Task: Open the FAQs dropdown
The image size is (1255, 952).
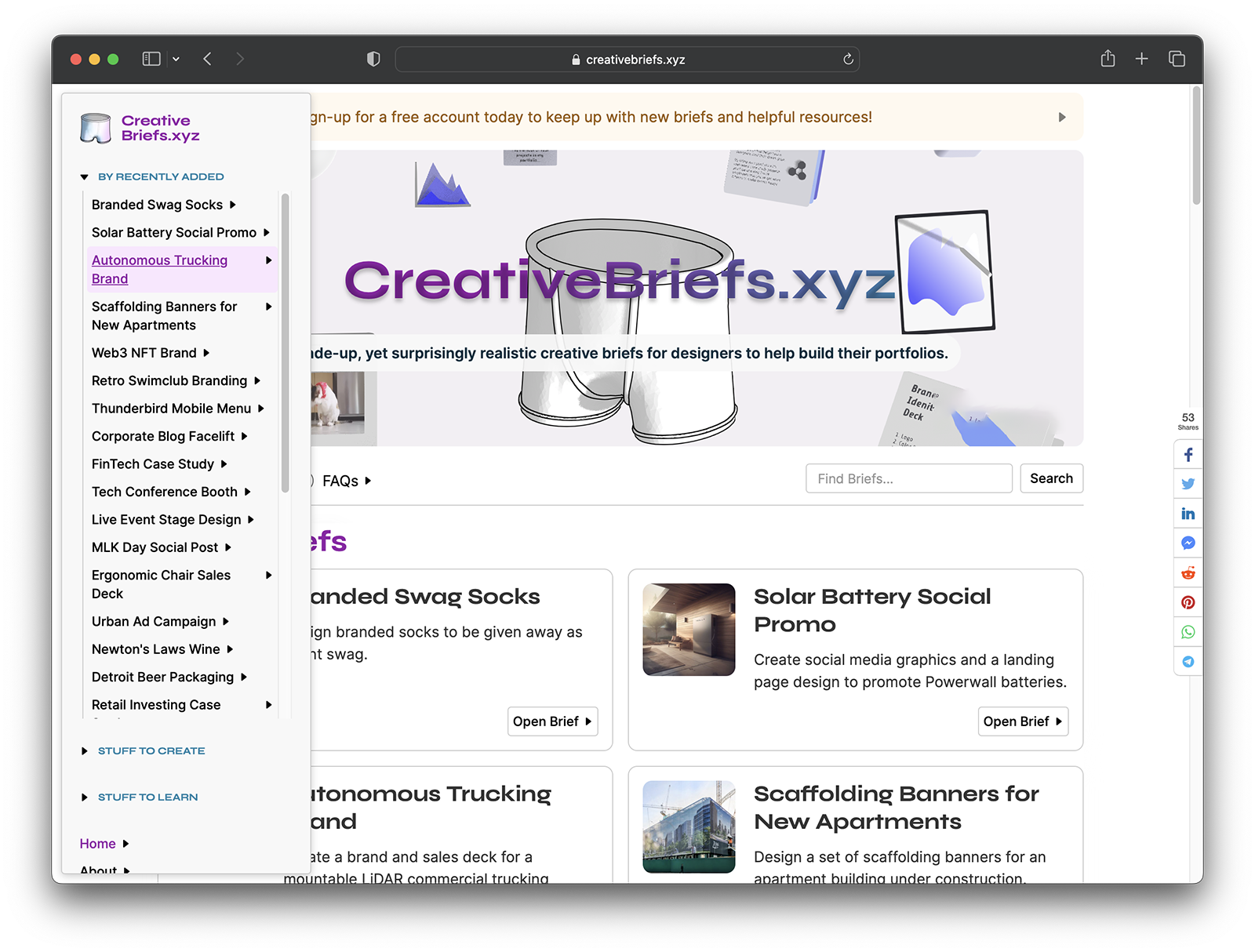Action: [x=347, y=481]
